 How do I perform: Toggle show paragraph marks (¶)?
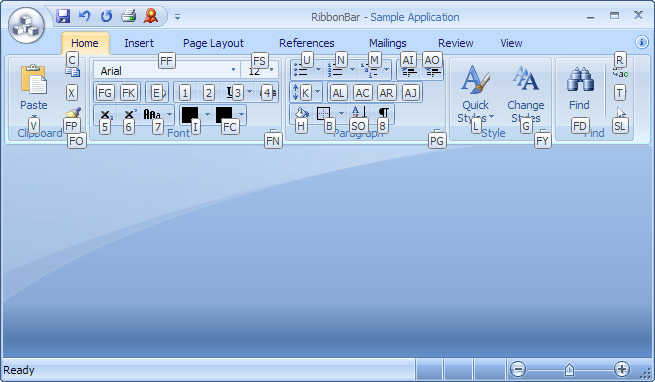coord(383,112)
